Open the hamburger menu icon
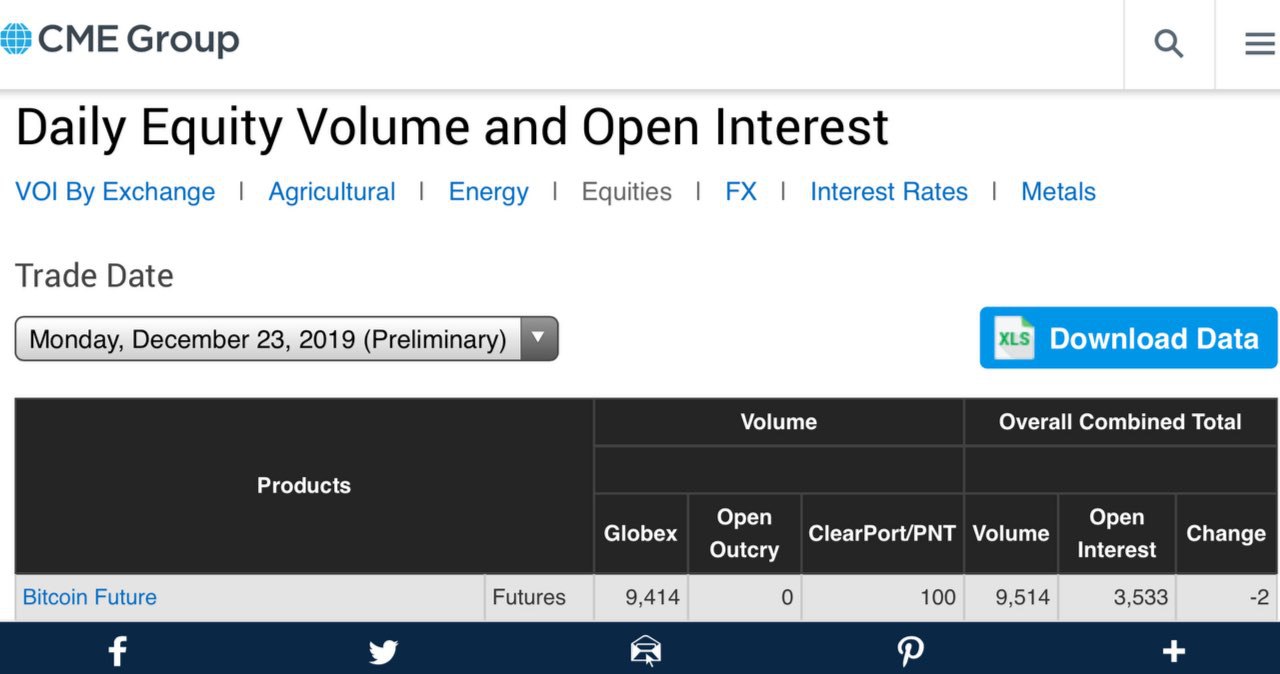This screenshot has height=674, width=1280. click(1259, 43)
